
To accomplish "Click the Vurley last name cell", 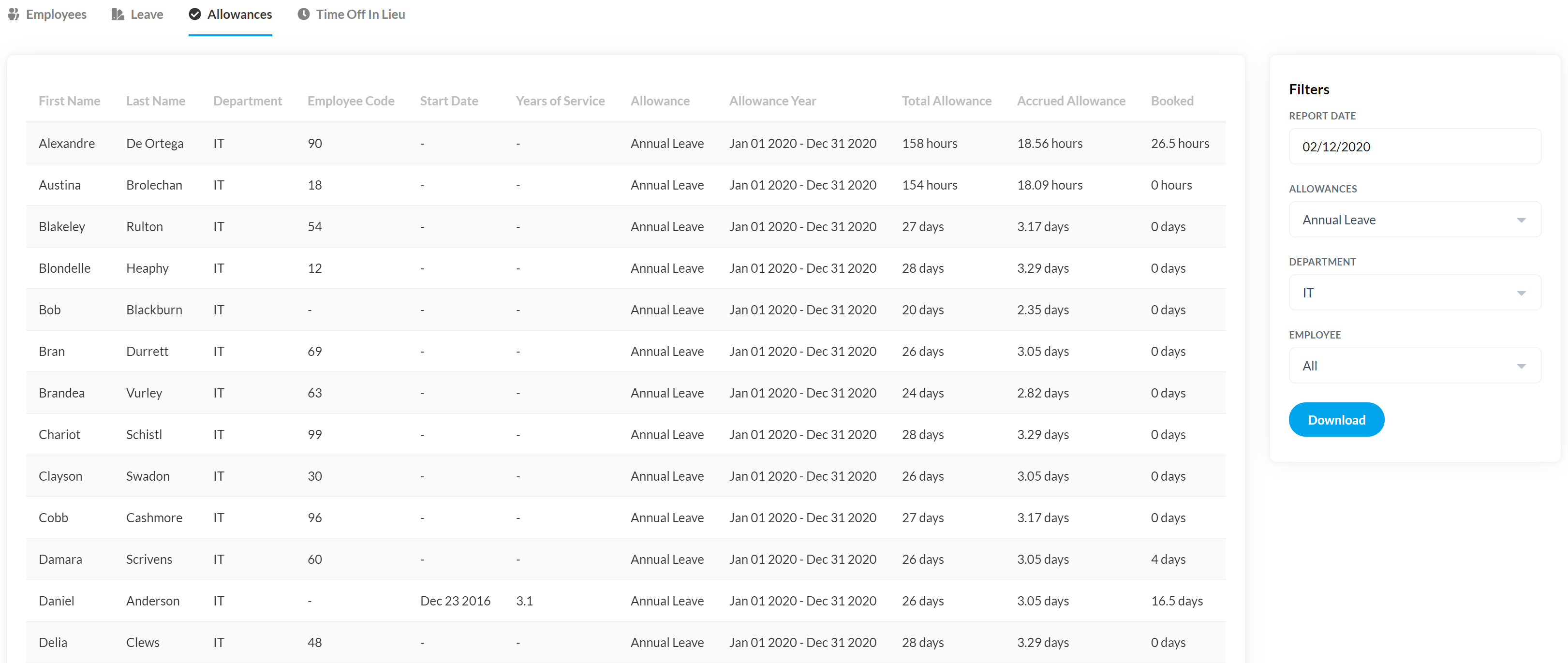I will click(x=144, y=393).
